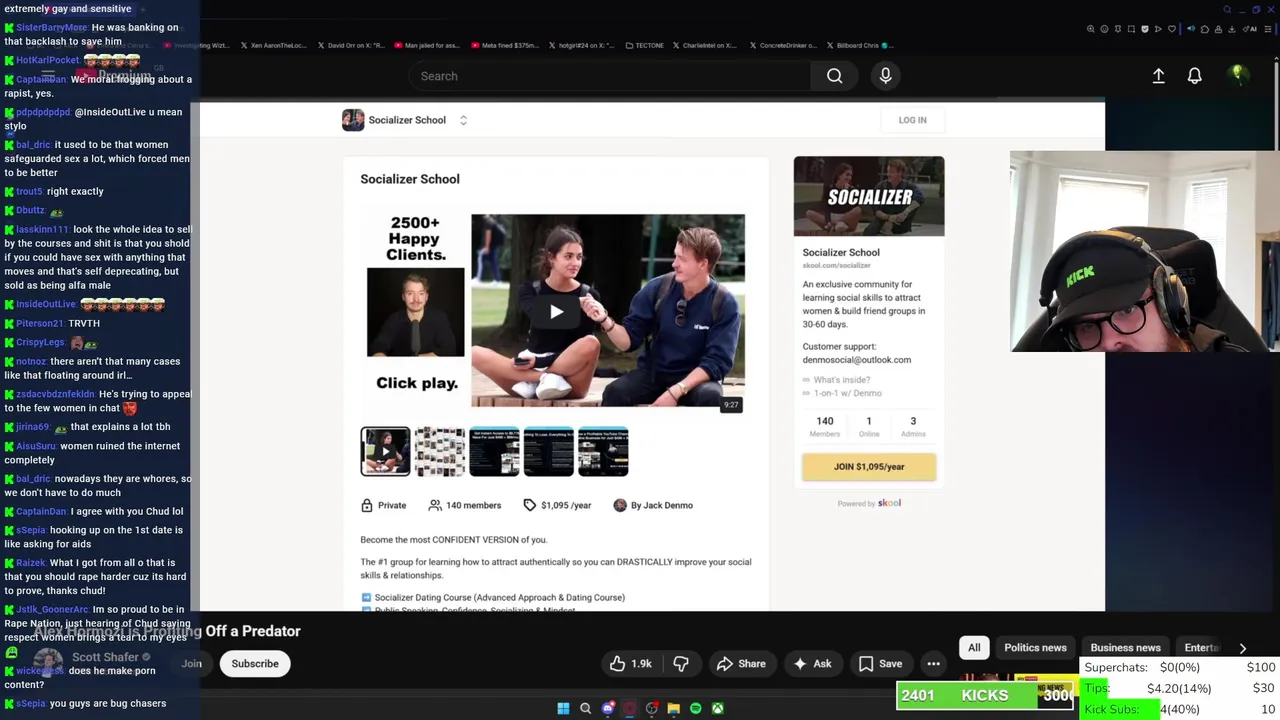Screen dimensions: 1280x720
Task: Click into the YouTube Search field
Action: tap(610, 76)
